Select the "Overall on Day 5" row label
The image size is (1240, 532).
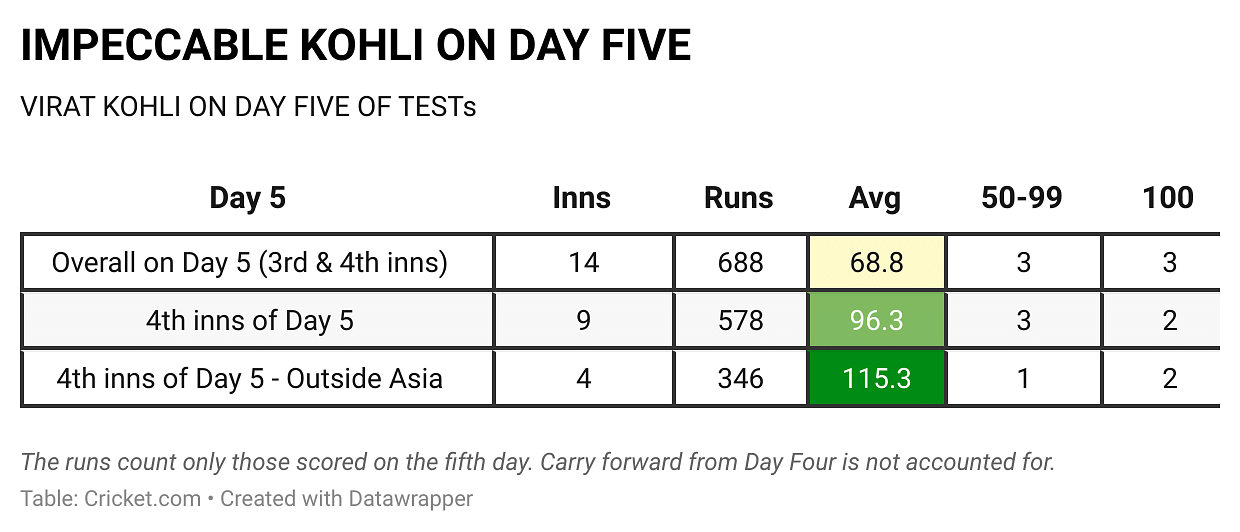[x=249, y=263]
